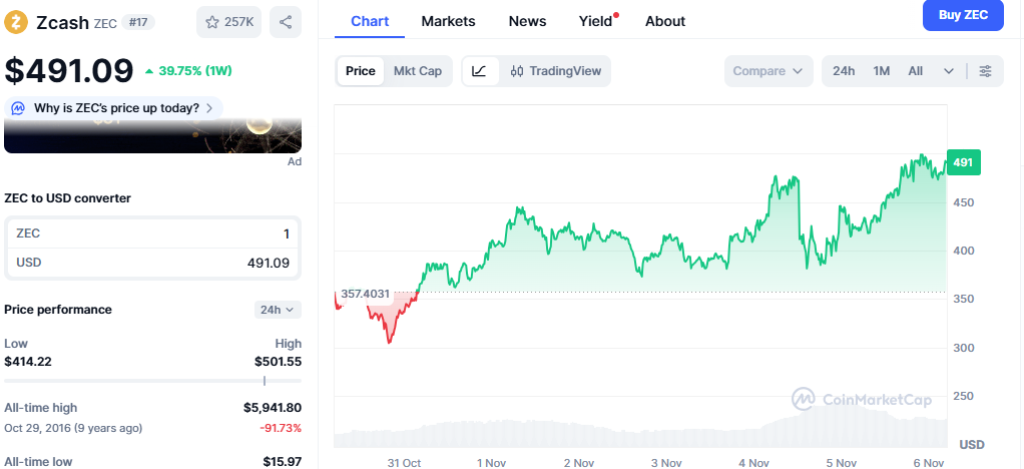Viewport: 1024px width, 469px height.
Task: Open the Compare dropdown
Action: coord(767,71)
